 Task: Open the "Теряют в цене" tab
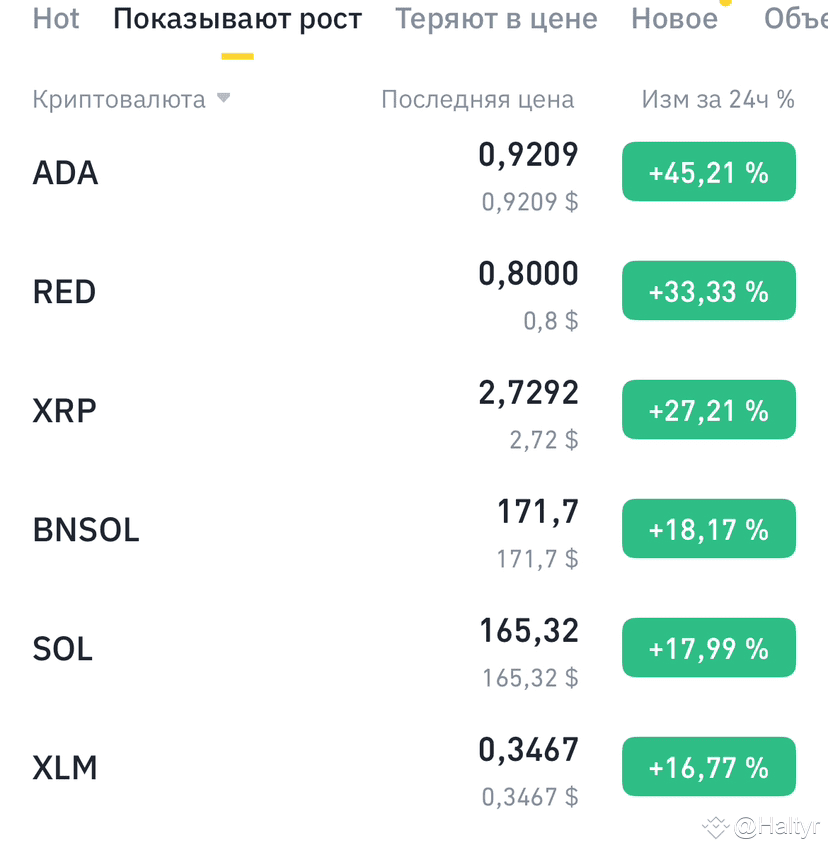coord(496,18)
